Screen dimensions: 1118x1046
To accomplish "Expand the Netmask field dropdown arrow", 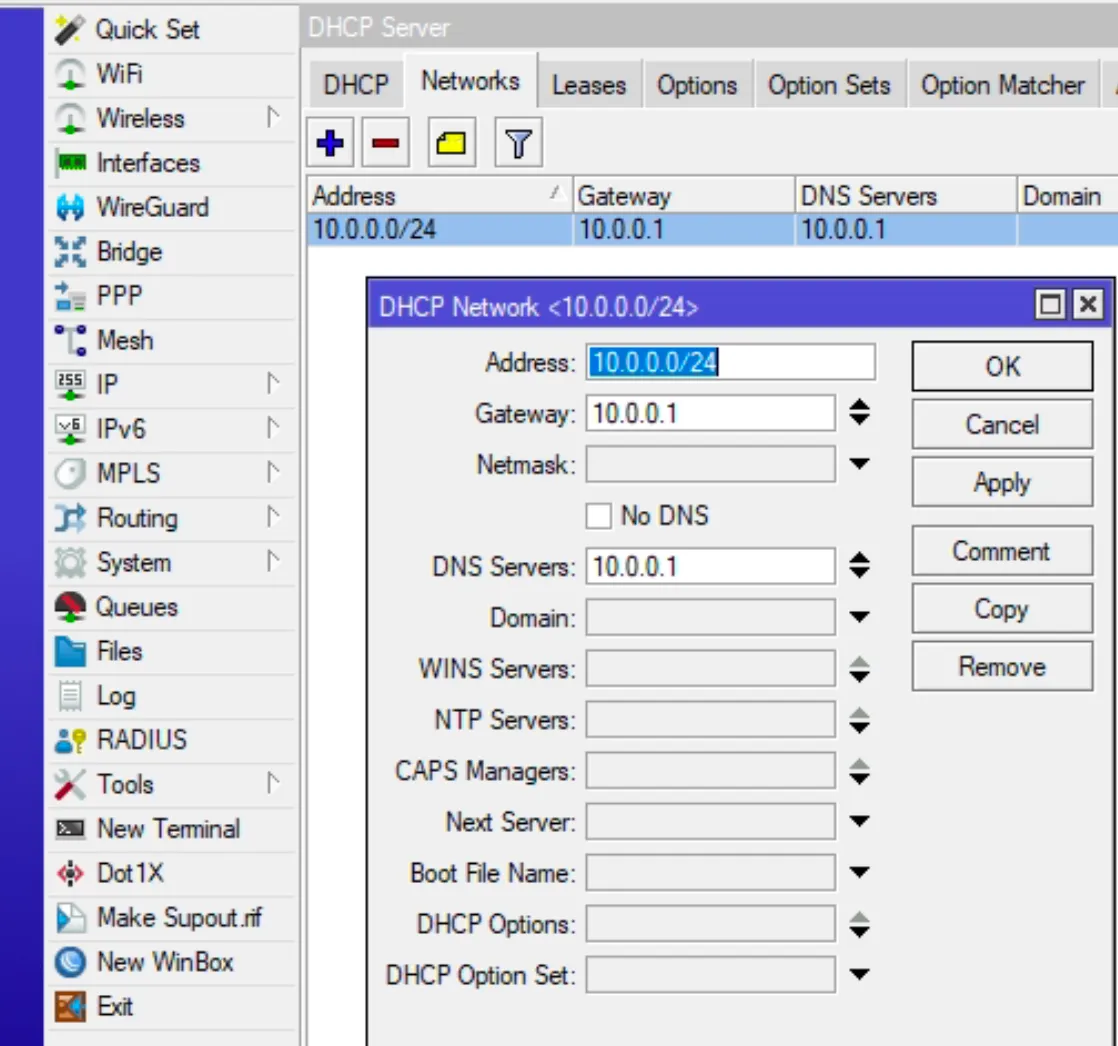I will click(x=860, y=464).
